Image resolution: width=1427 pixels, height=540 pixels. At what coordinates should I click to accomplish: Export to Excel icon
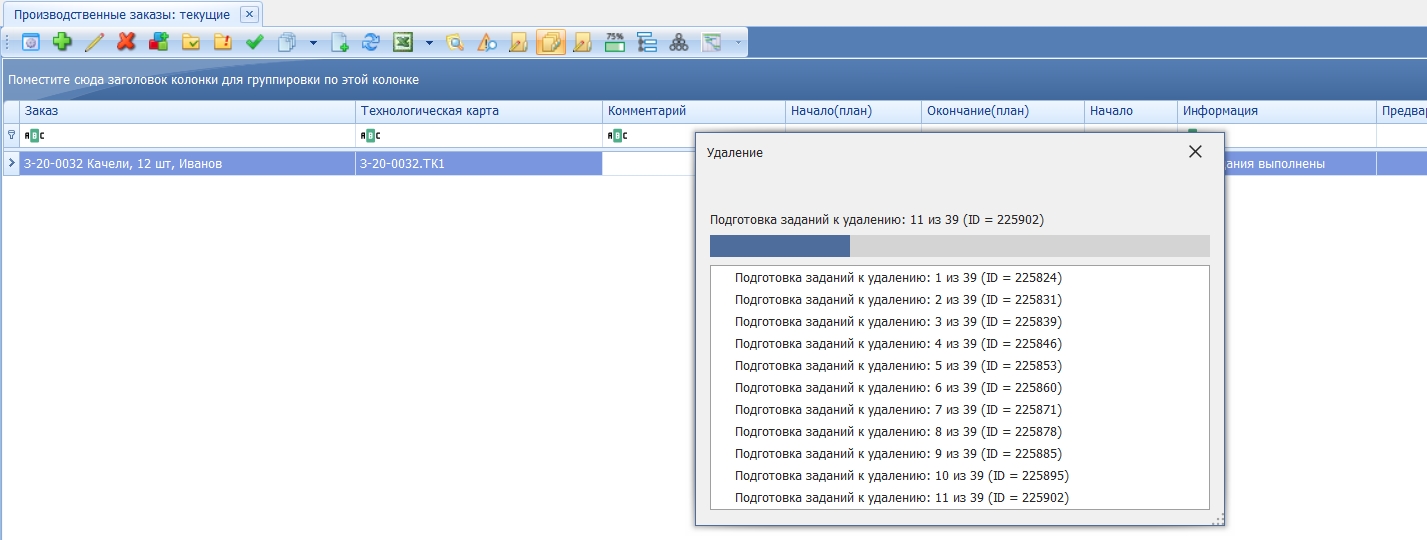point(403,42)
